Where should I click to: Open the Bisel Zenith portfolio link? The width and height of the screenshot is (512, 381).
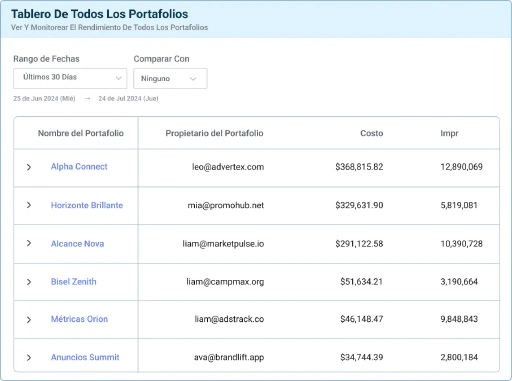73,282
